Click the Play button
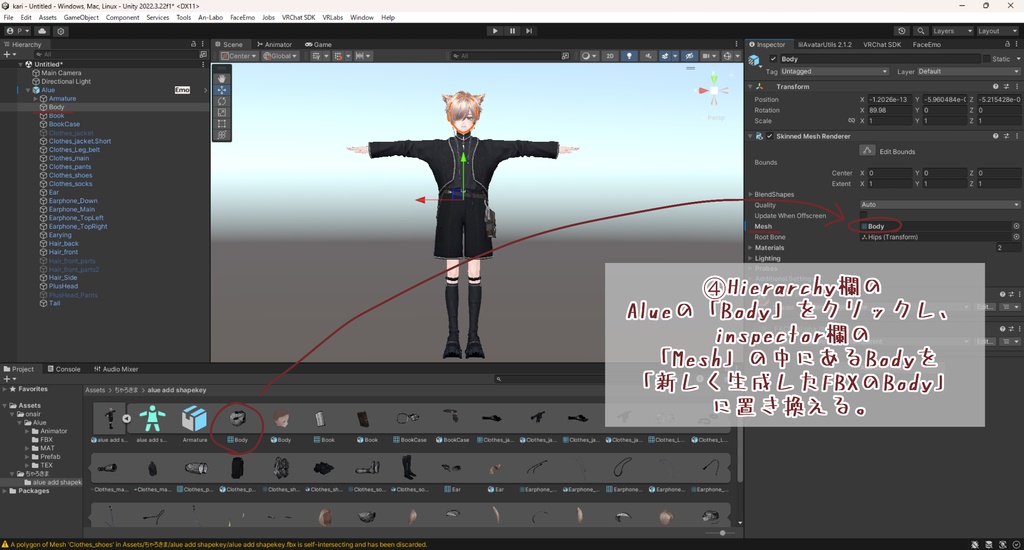 (495, 31)
